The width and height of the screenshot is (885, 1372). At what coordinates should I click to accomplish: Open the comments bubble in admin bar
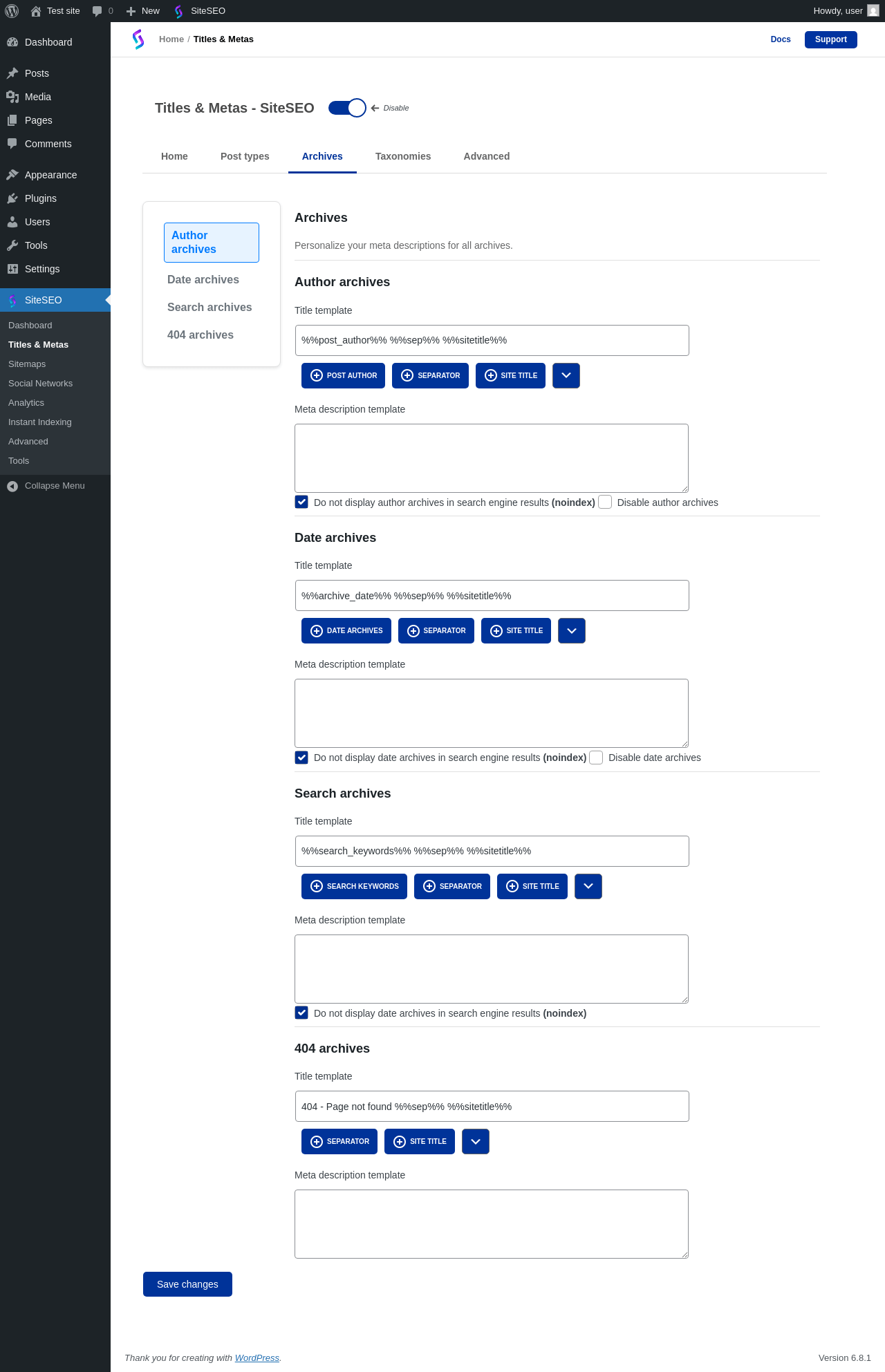pyautogui.click(x=97, y=11)
